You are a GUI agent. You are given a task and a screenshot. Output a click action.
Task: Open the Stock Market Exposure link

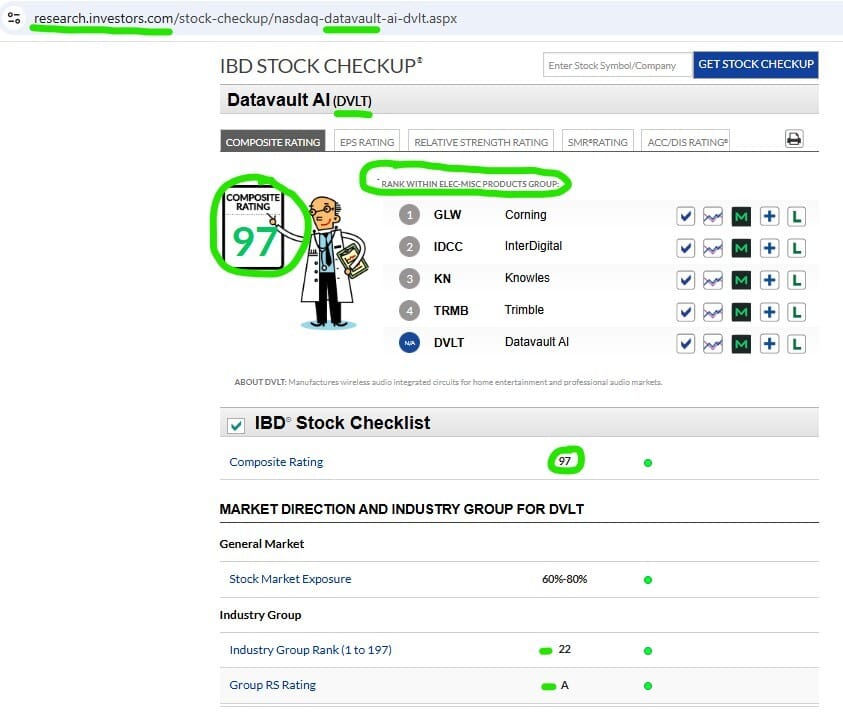click(290, 579)
